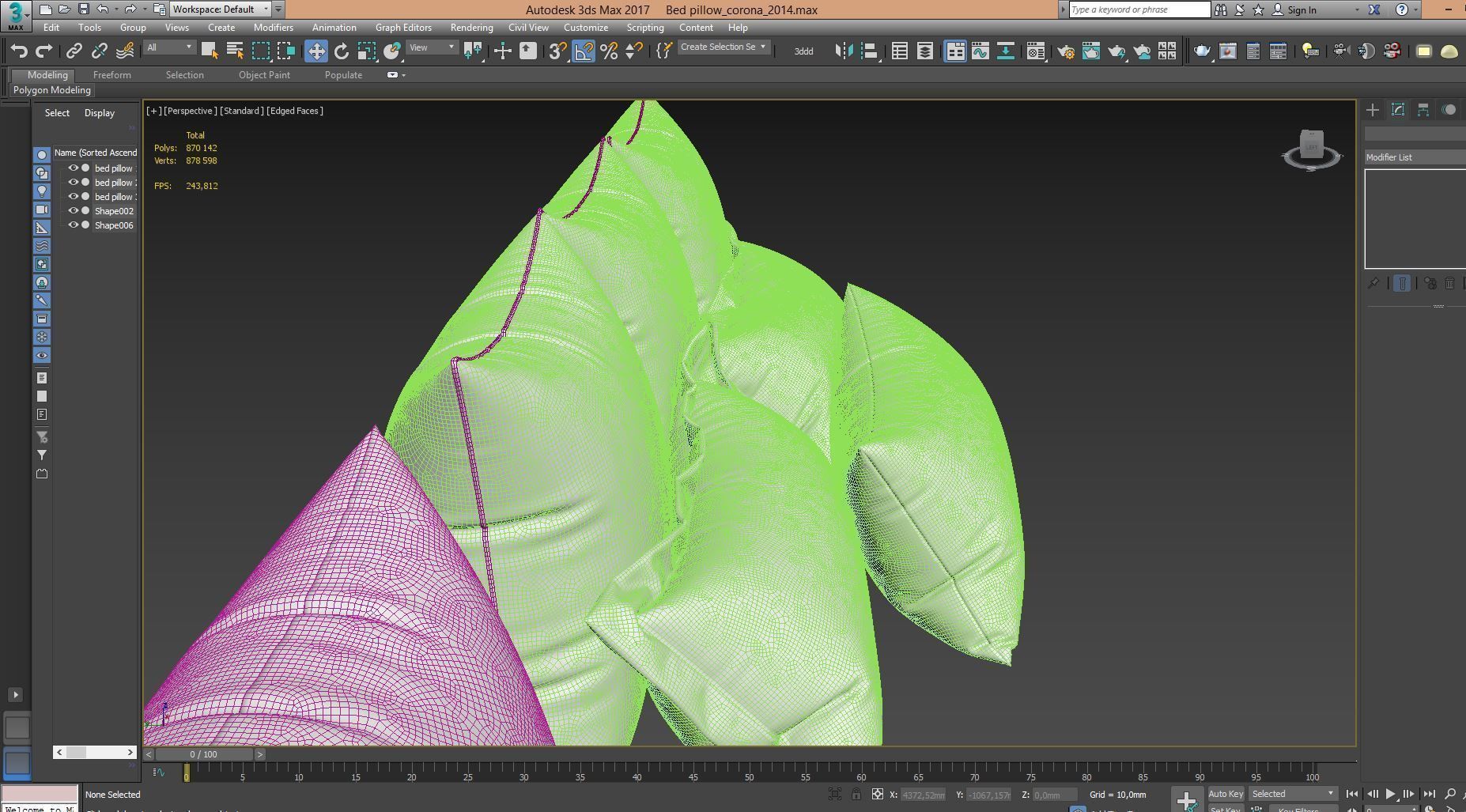Viewport: 1466px width, 812px height.
Task: Select the Select and Scale tool
Action: [x=366, y=51]
